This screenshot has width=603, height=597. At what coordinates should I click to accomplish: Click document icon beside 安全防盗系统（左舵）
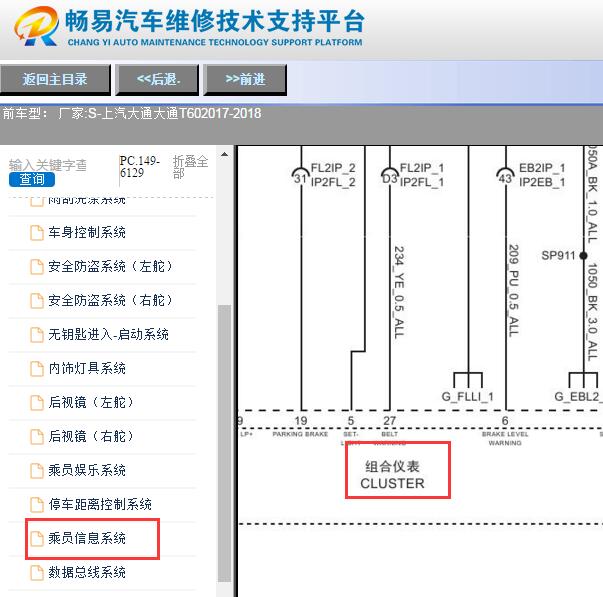(37, 267)
